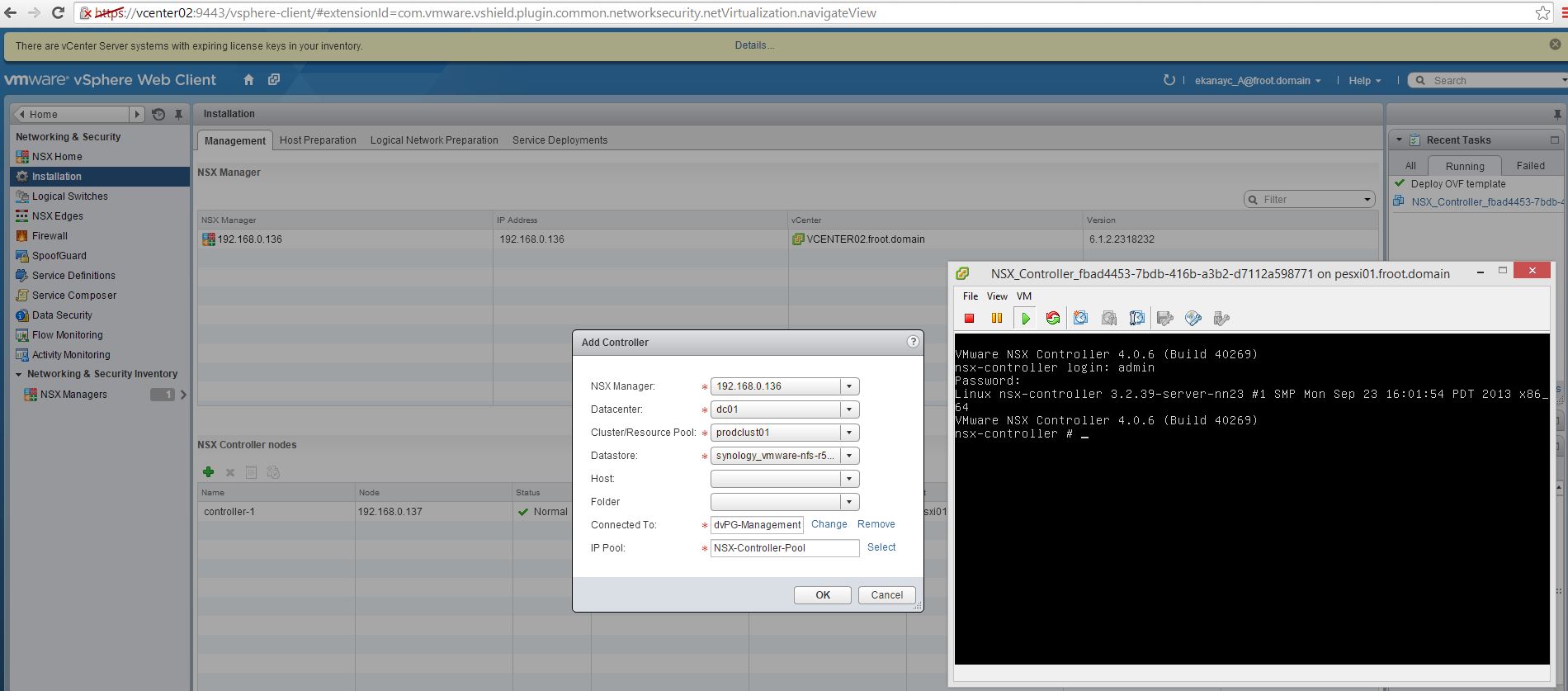Open Firewall section
Image resolution: width=1568 pixels, height=691 pixels.
coord(50,236)
